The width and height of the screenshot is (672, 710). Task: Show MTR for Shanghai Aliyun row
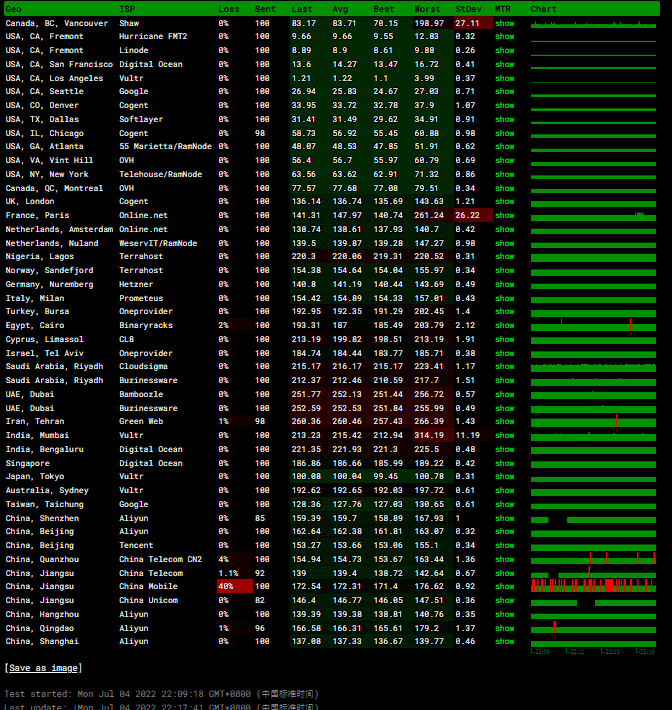504,642
